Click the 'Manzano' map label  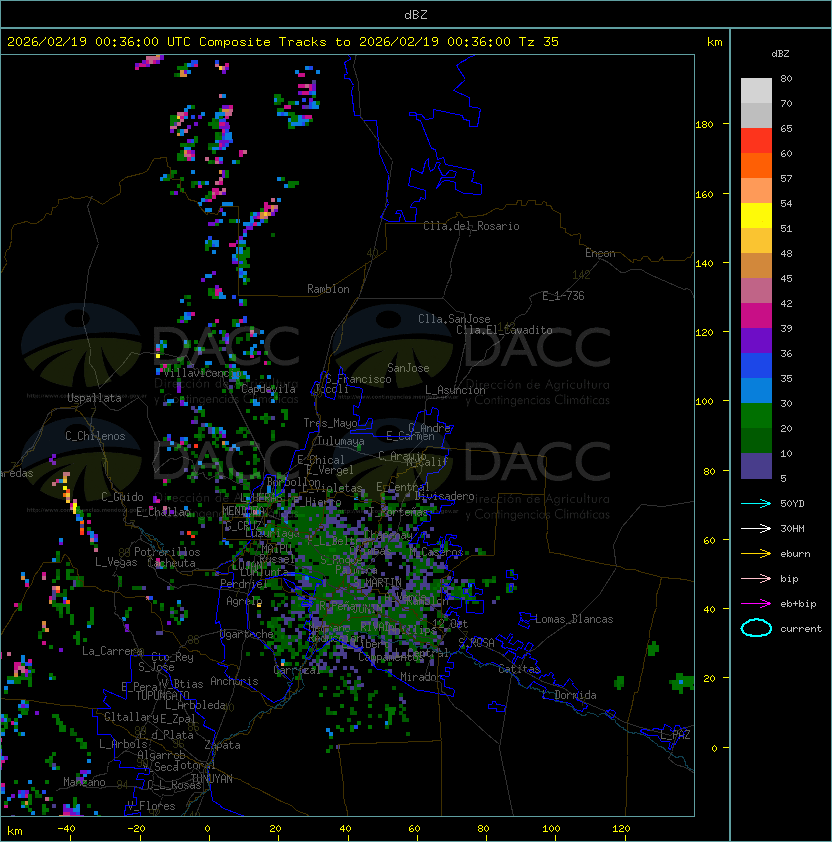point(84,782)
